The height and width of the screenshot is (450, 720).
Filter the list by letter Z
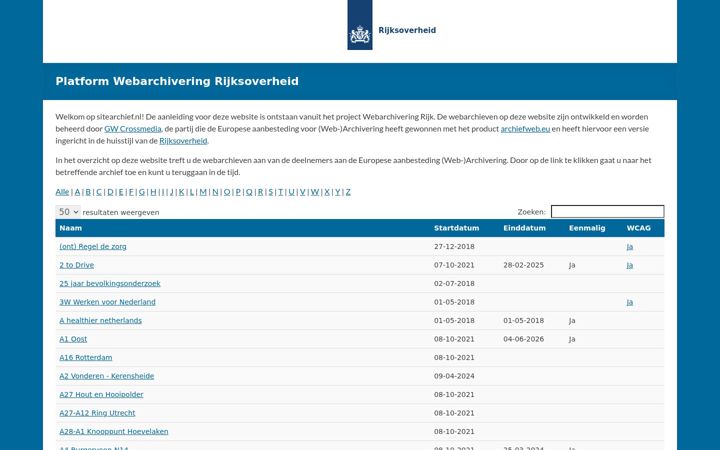click(348, 192)
